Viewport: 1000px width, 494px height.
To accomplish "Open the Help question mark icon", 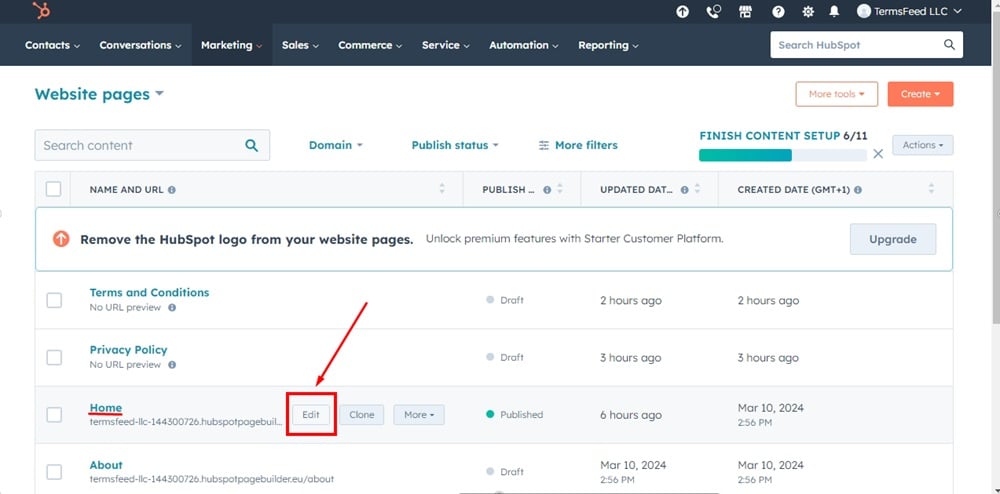I will pos(778,11).
